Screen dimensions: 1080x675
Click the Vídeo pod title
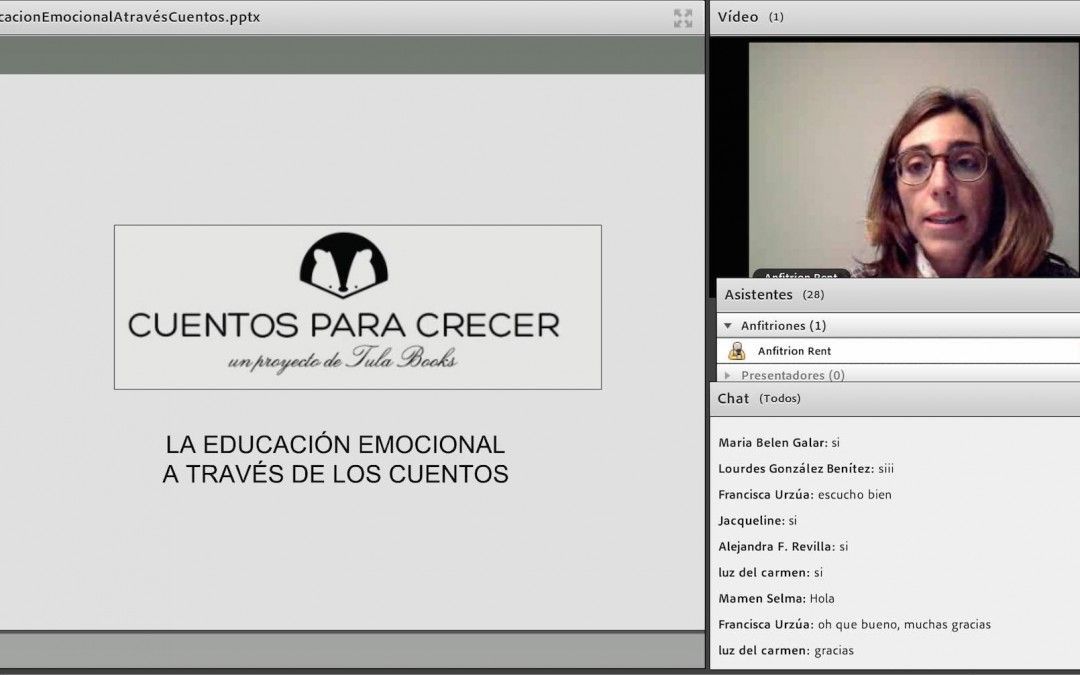[738, 17]
